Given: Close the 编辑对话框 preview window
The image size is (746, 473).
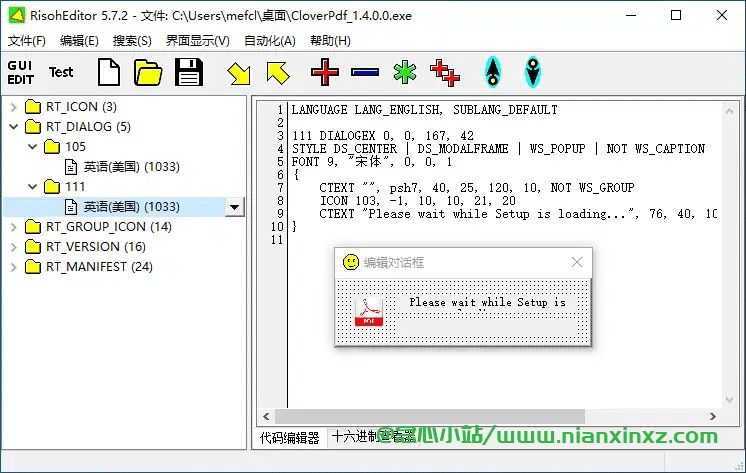Looking at the screenshot, I should [577, 262].
